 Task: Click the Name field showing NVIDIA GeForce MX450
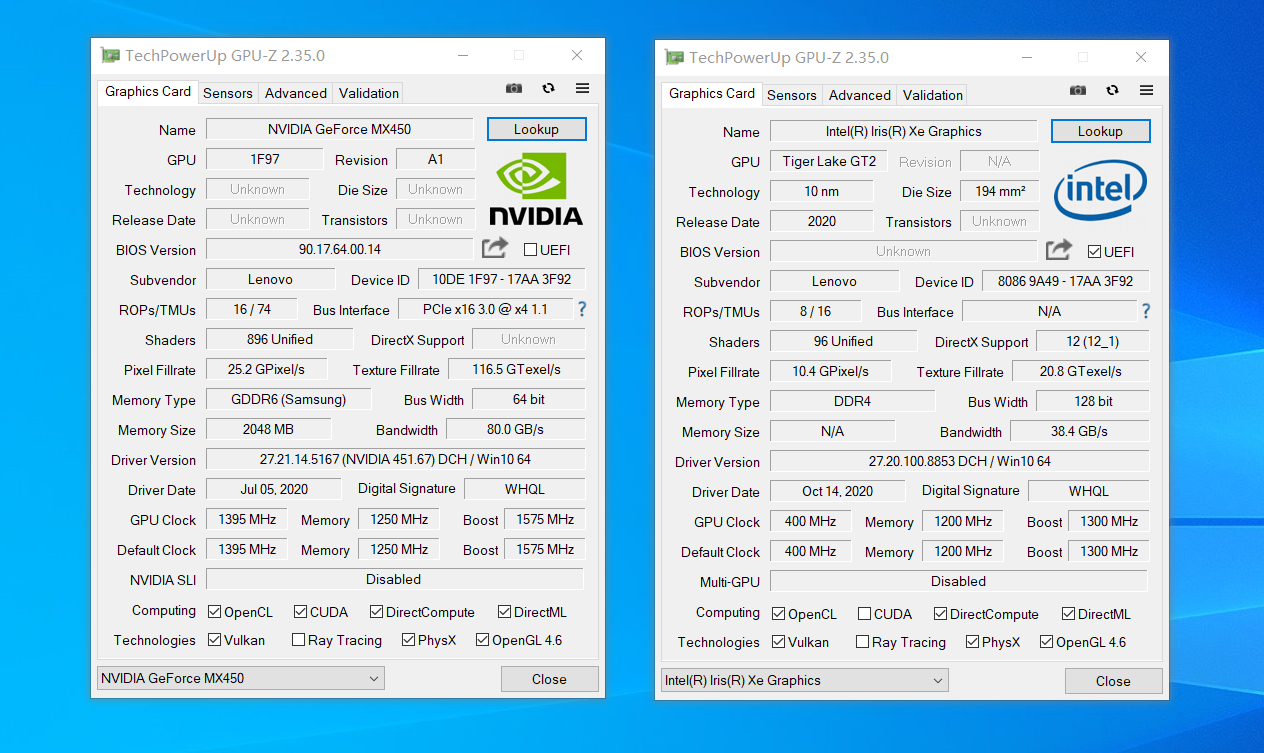click(339, 129)
